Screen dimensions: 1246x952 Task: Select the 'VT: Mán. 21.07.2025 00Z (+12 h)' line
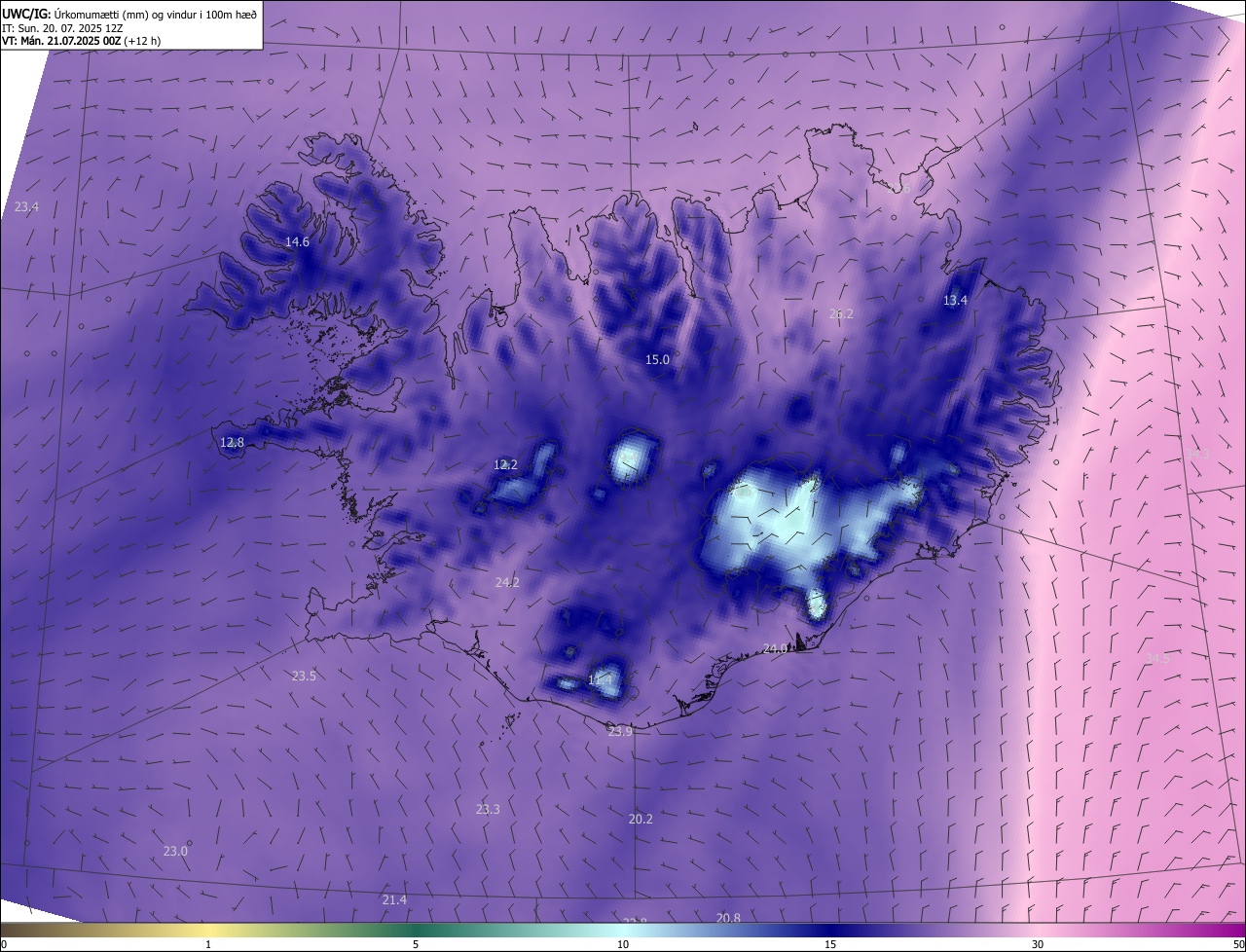(x=81, y=41)
